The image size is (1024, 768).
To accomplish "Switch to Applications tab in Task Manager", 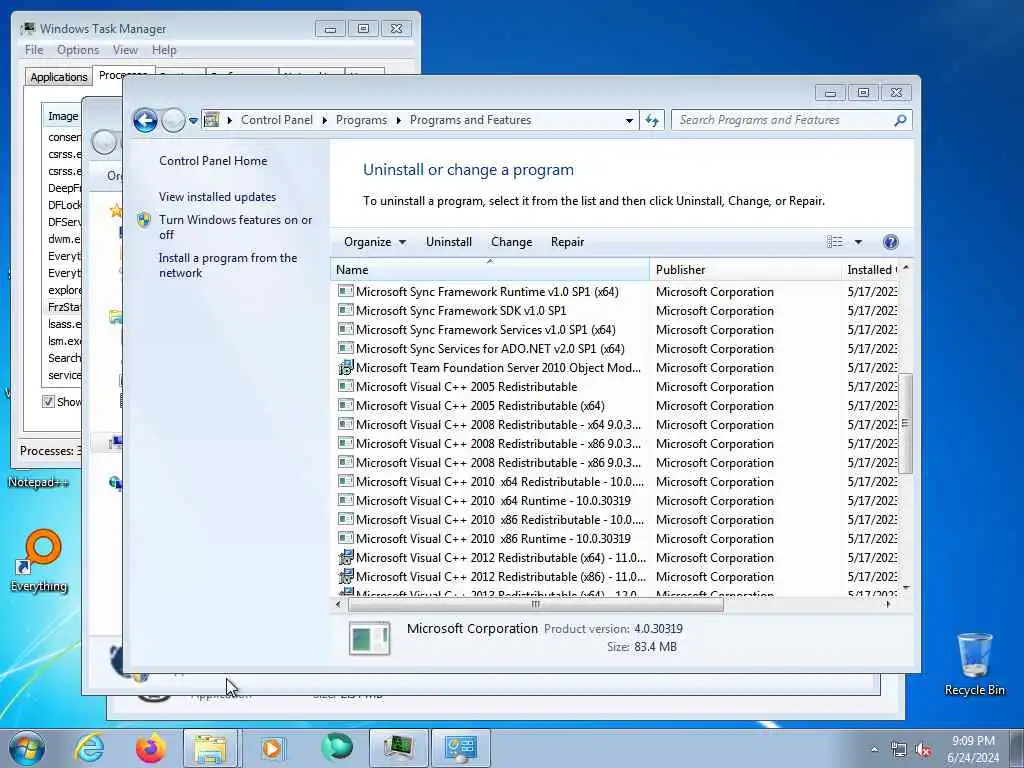I will [59, 77].
